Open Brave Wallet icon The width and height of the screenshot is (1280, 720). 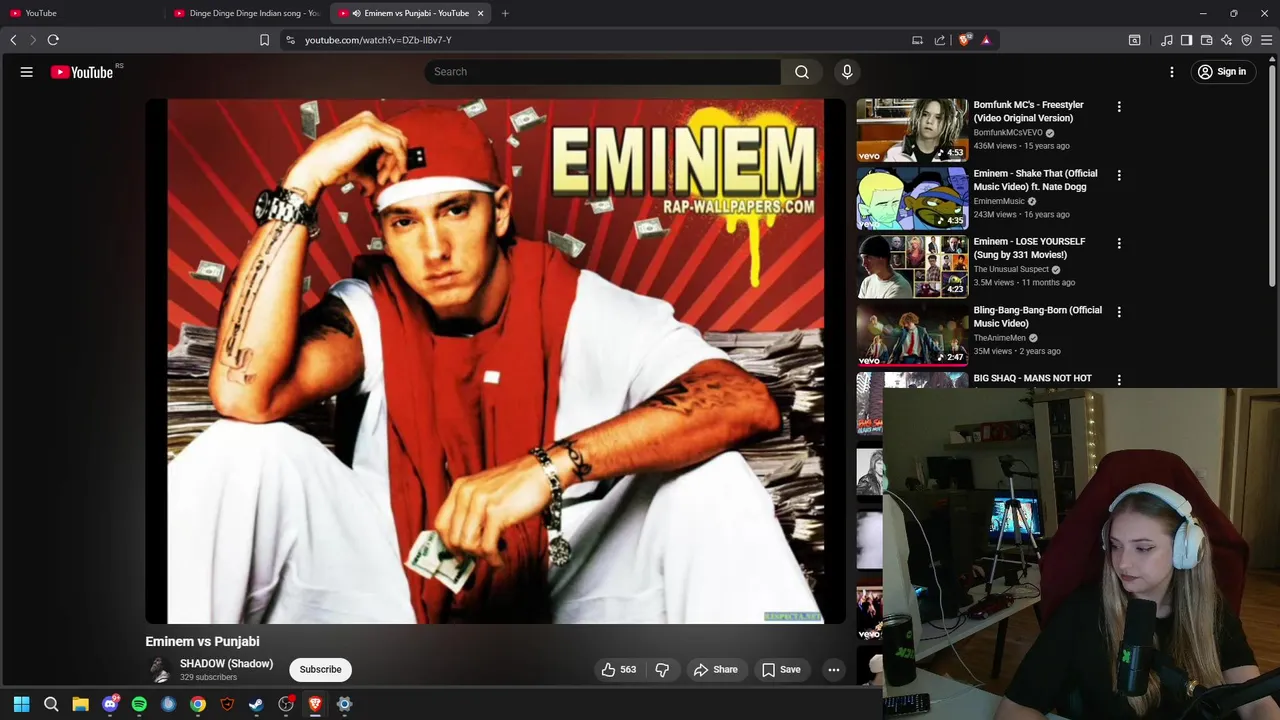coord(1206,40)
